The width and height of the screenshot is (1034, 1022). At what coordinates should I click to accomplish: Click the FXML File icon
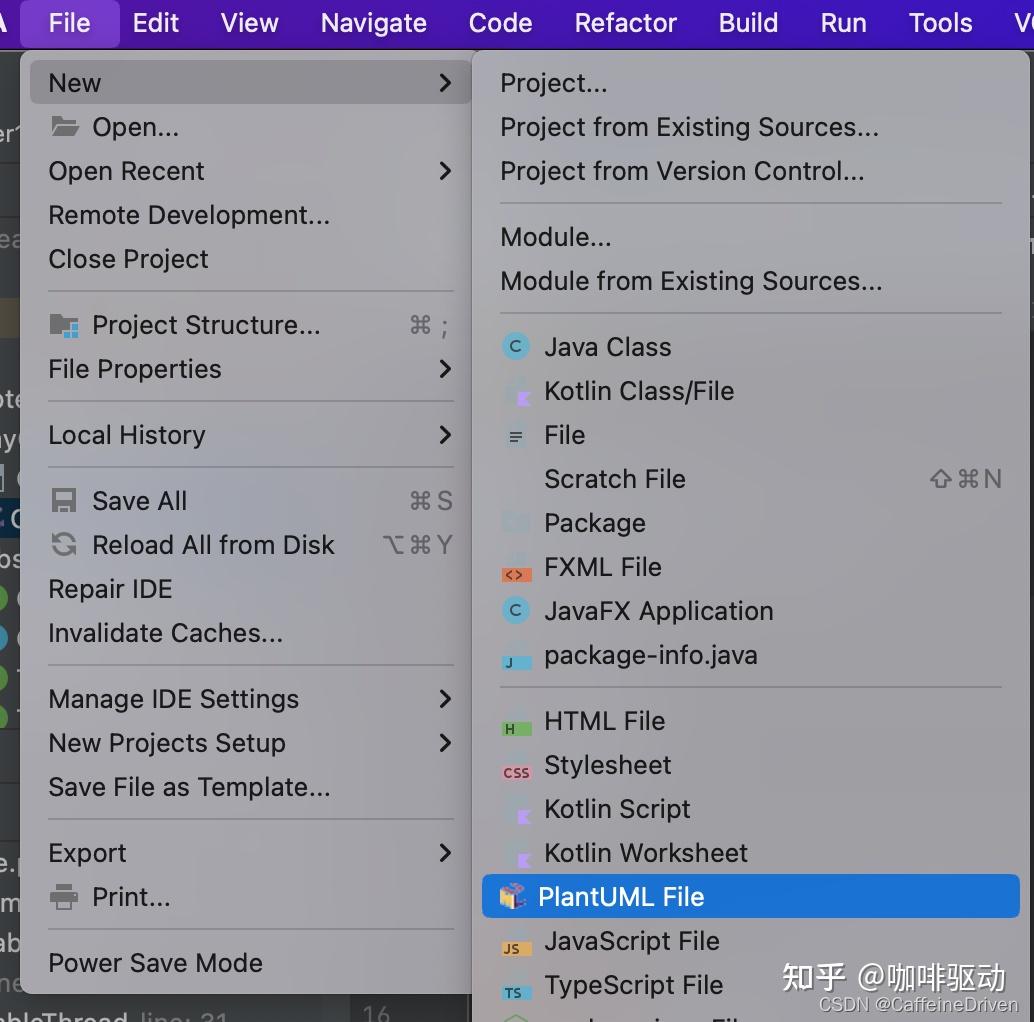pos(516,570)
